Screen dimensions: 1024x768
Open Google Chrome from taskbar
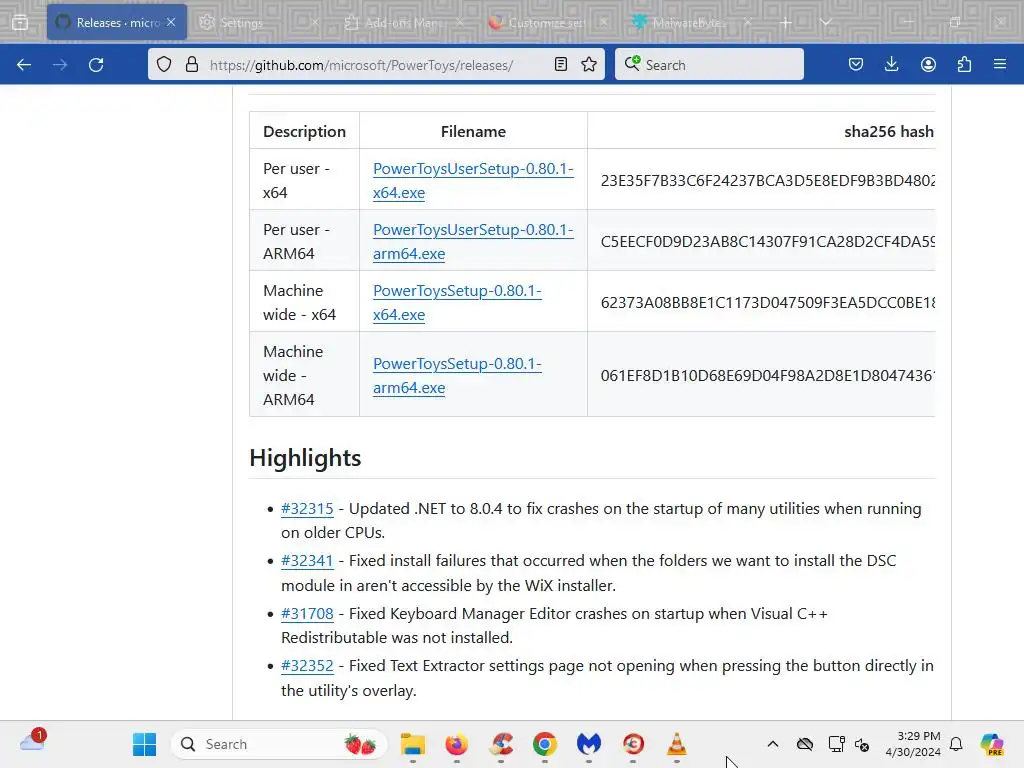pos(545,744)
